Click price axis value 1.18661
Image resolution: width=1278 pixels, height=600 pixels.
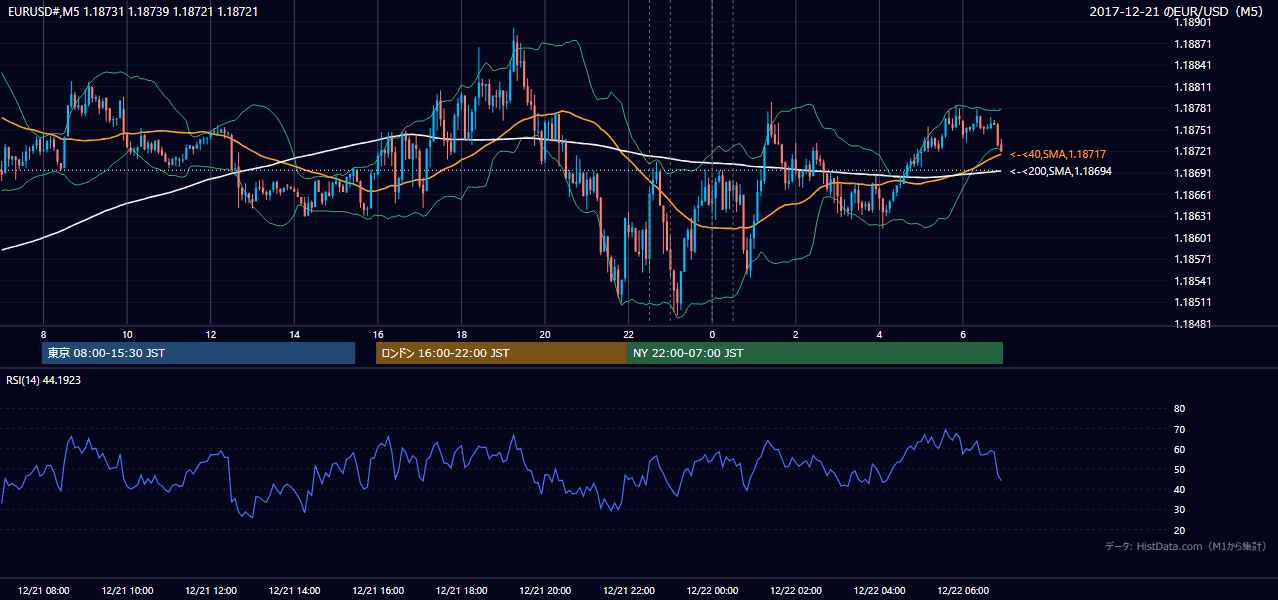tap(1193, 195)
